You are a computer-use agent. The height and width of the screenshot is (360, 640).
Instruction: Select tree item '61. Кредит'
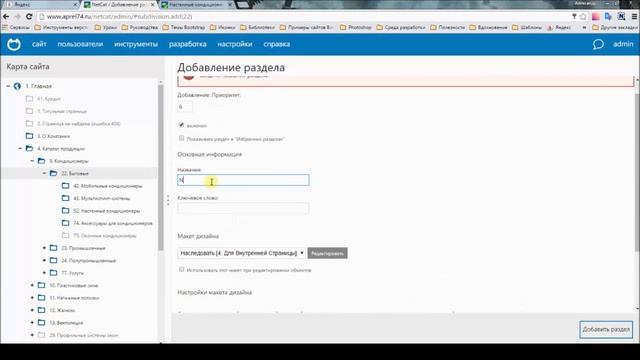[x=49, y=98]
